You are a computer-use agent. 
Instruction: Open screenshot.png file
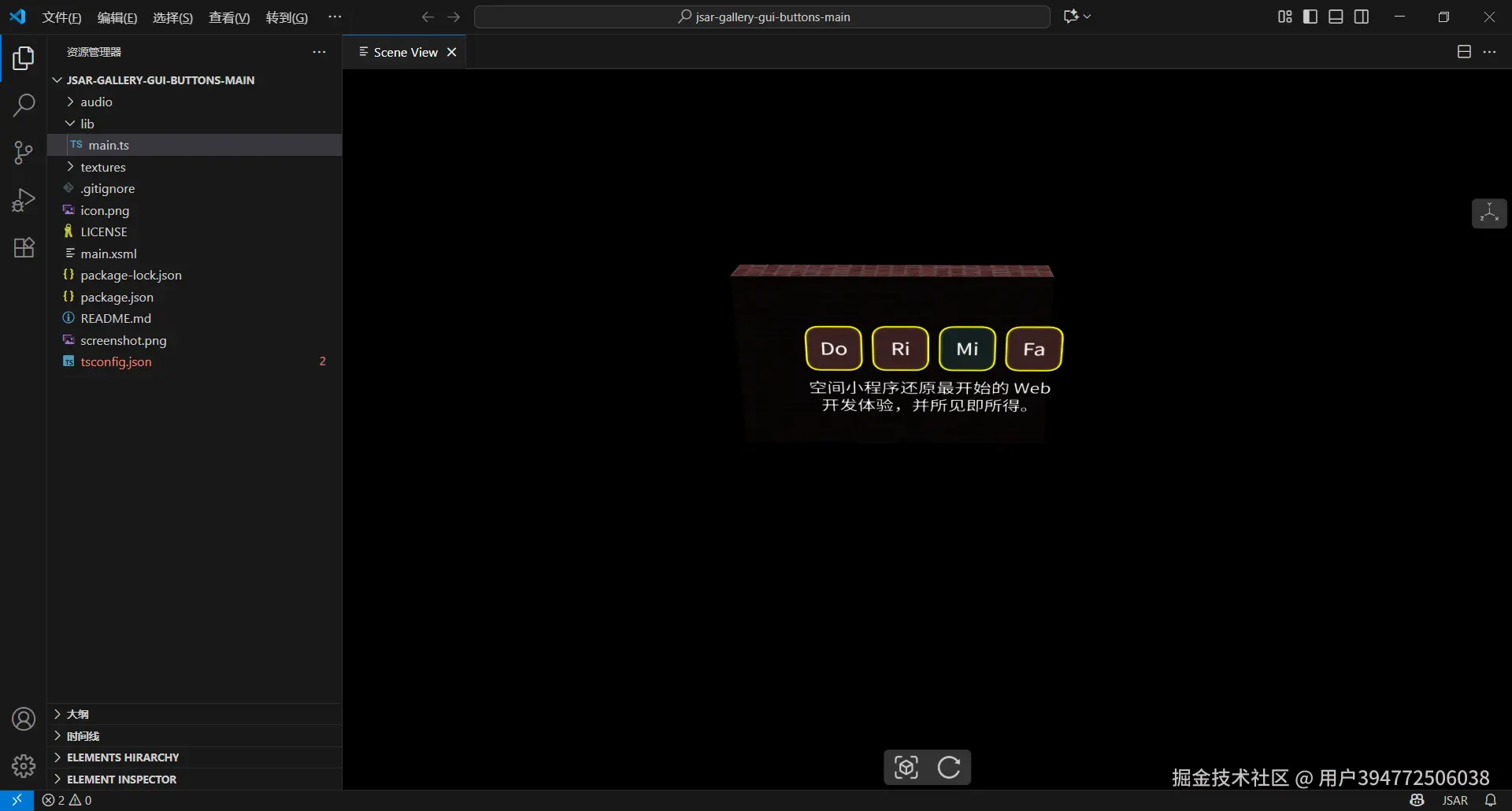click(x=195, y=340)
